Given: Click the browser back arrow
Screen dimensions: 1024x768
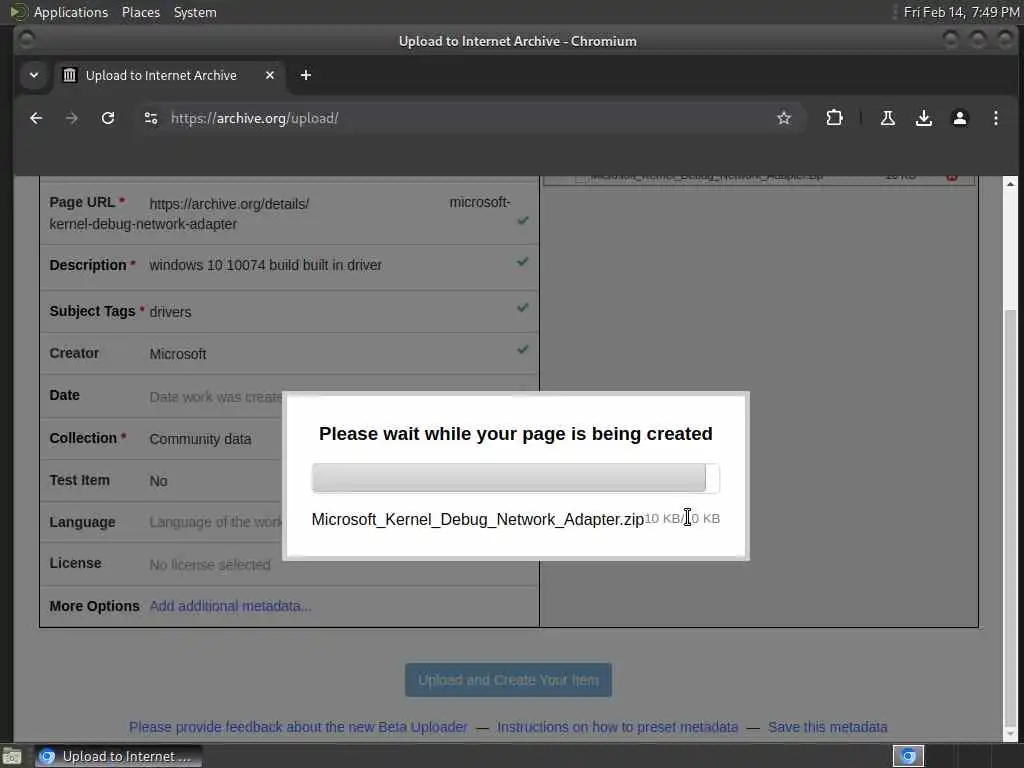Looking at the screenshot, I should 36,118.
